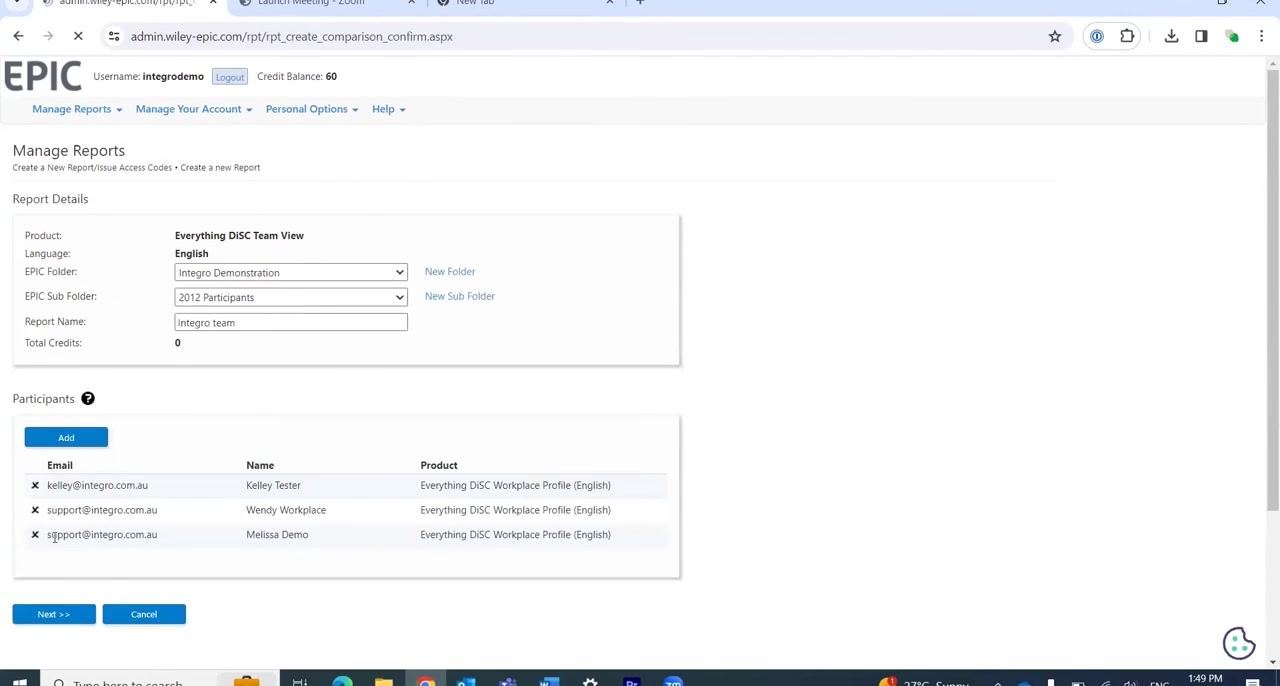Click the Add participants button

click(66, 437)
